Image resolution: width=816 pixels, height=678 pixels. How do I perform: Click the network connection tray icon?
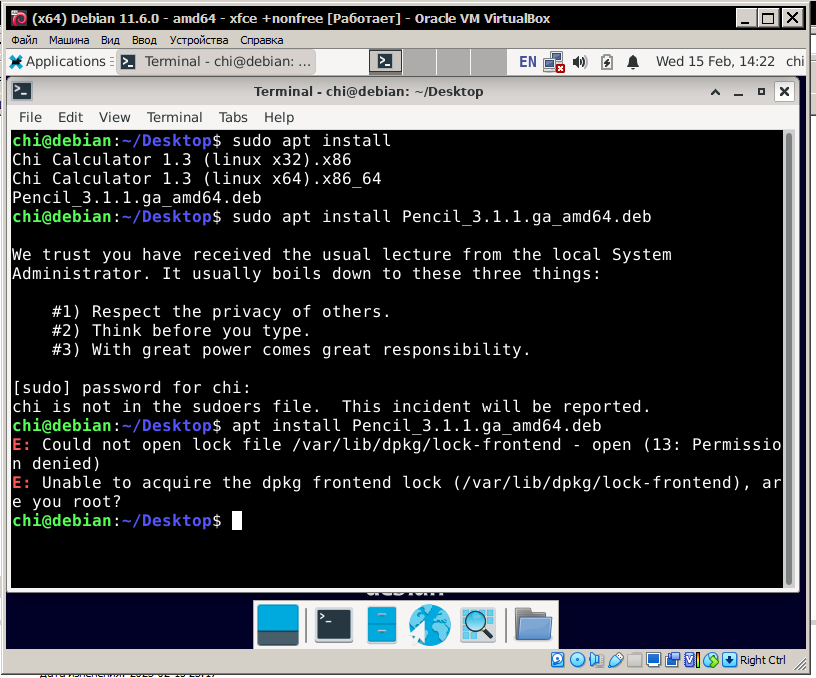(x=554, y=62)
